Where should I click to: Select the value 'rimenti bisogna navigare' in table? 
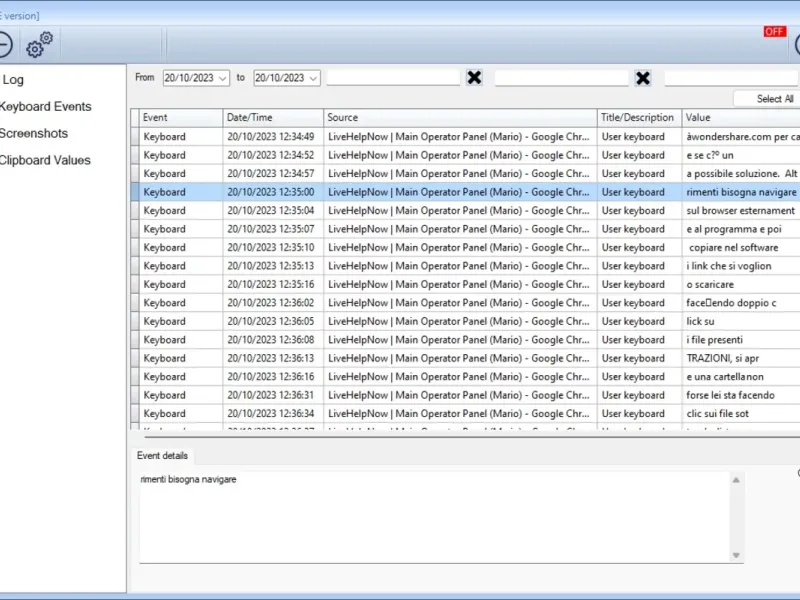click(741, 192)
